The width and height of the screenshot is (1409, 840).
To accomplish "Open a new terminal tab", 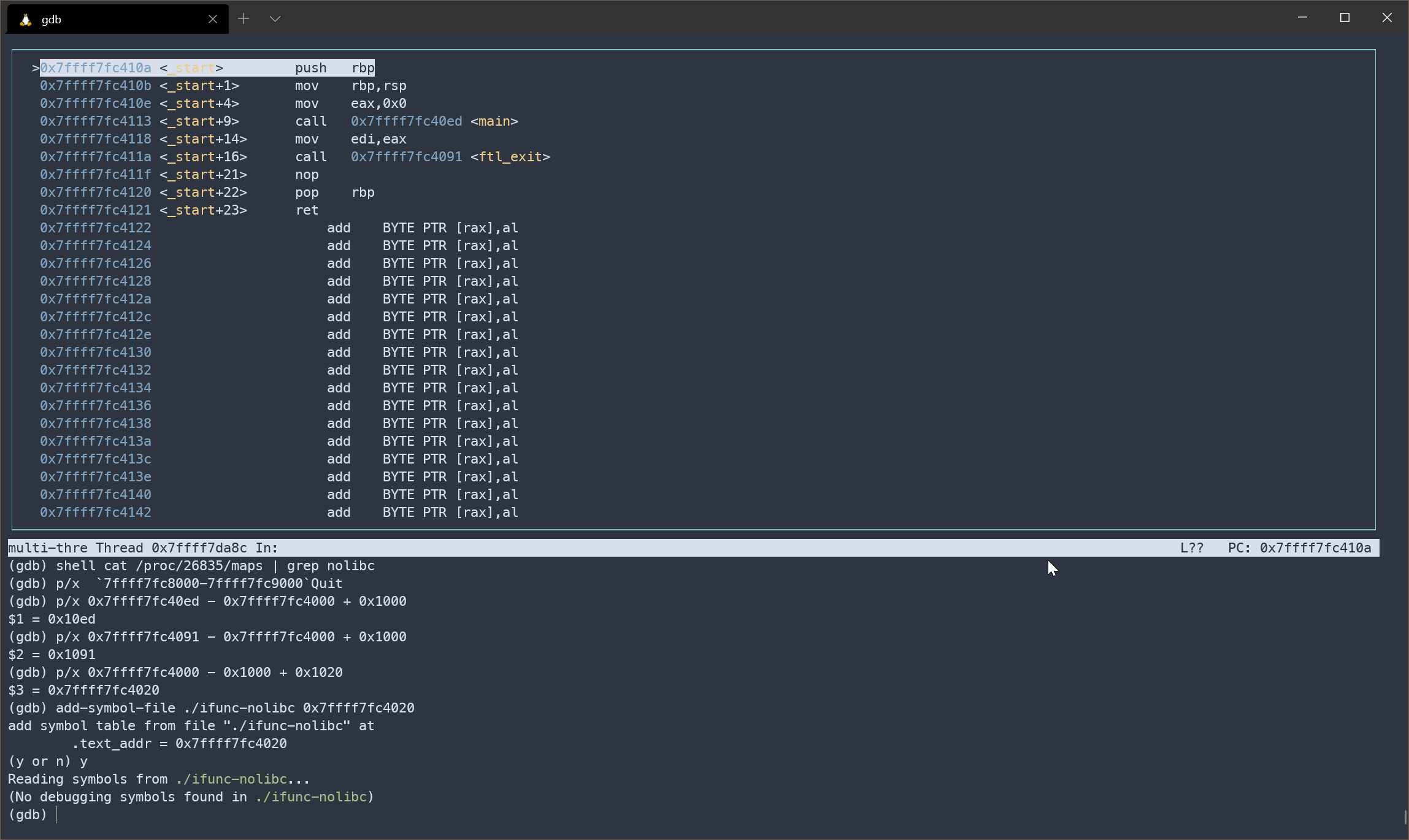I will (x=244, y=19).
